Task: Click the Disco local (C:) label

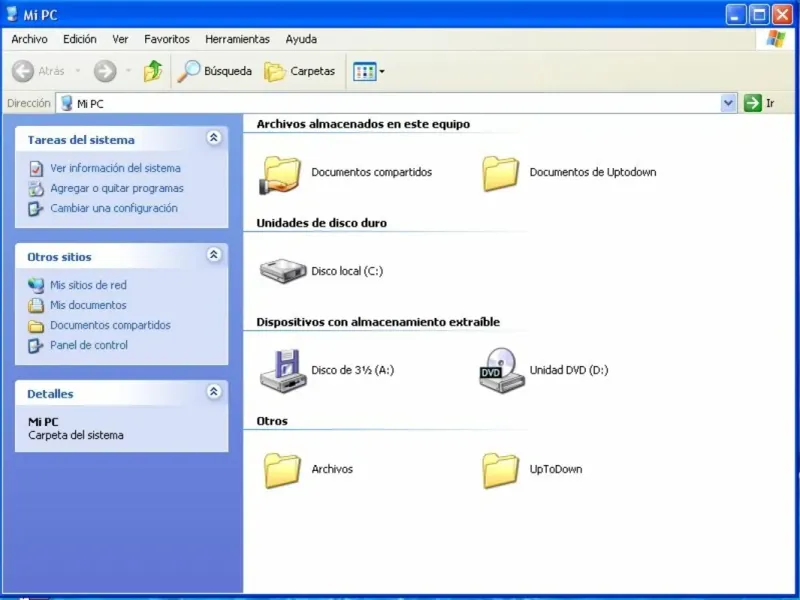Action: 347,271
